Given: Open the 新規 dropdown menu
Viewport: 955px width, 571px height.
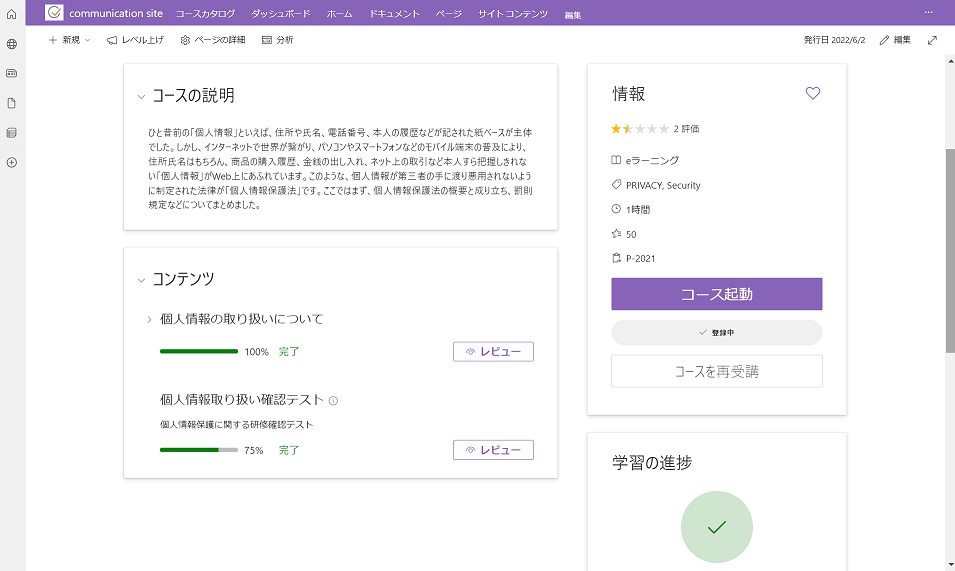Looking at the screenshot, I should 69,40.
